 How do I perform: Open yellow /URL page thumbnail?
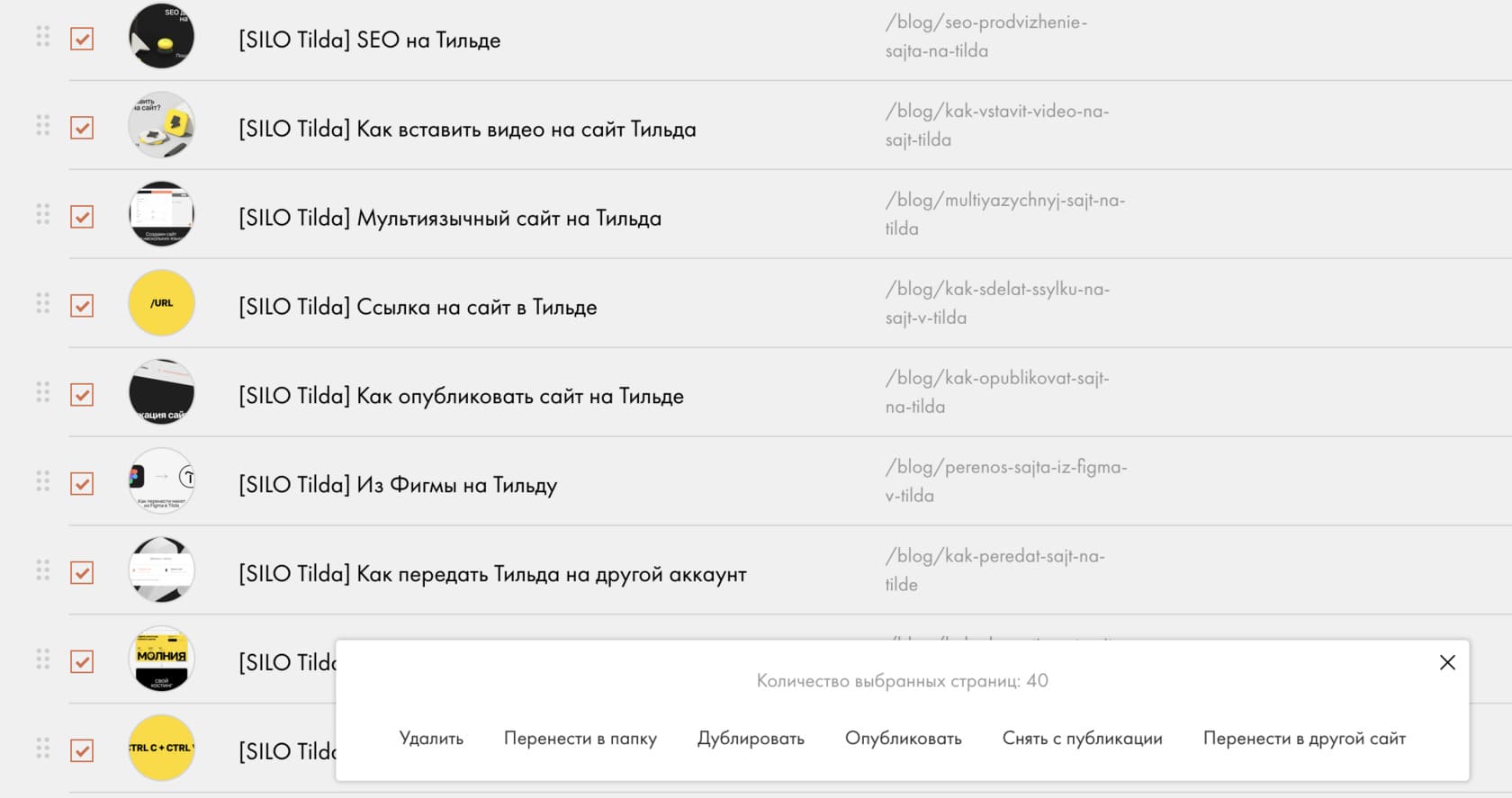pos(162,303)
